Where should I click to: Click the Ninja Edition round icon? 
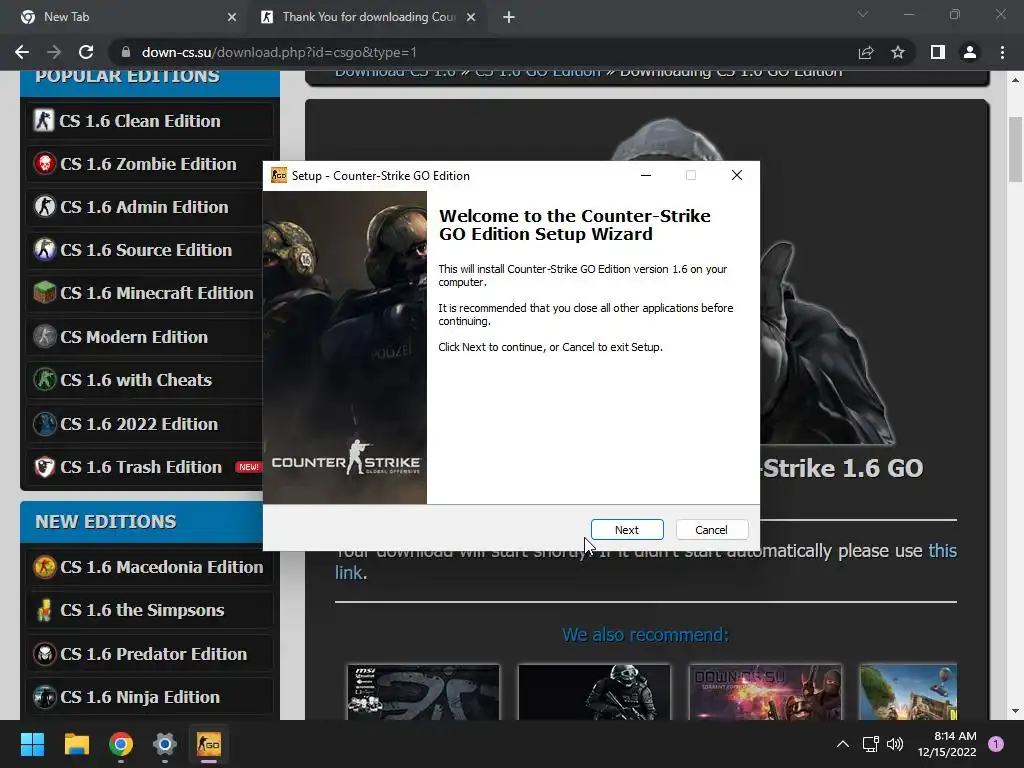(44, 697)
